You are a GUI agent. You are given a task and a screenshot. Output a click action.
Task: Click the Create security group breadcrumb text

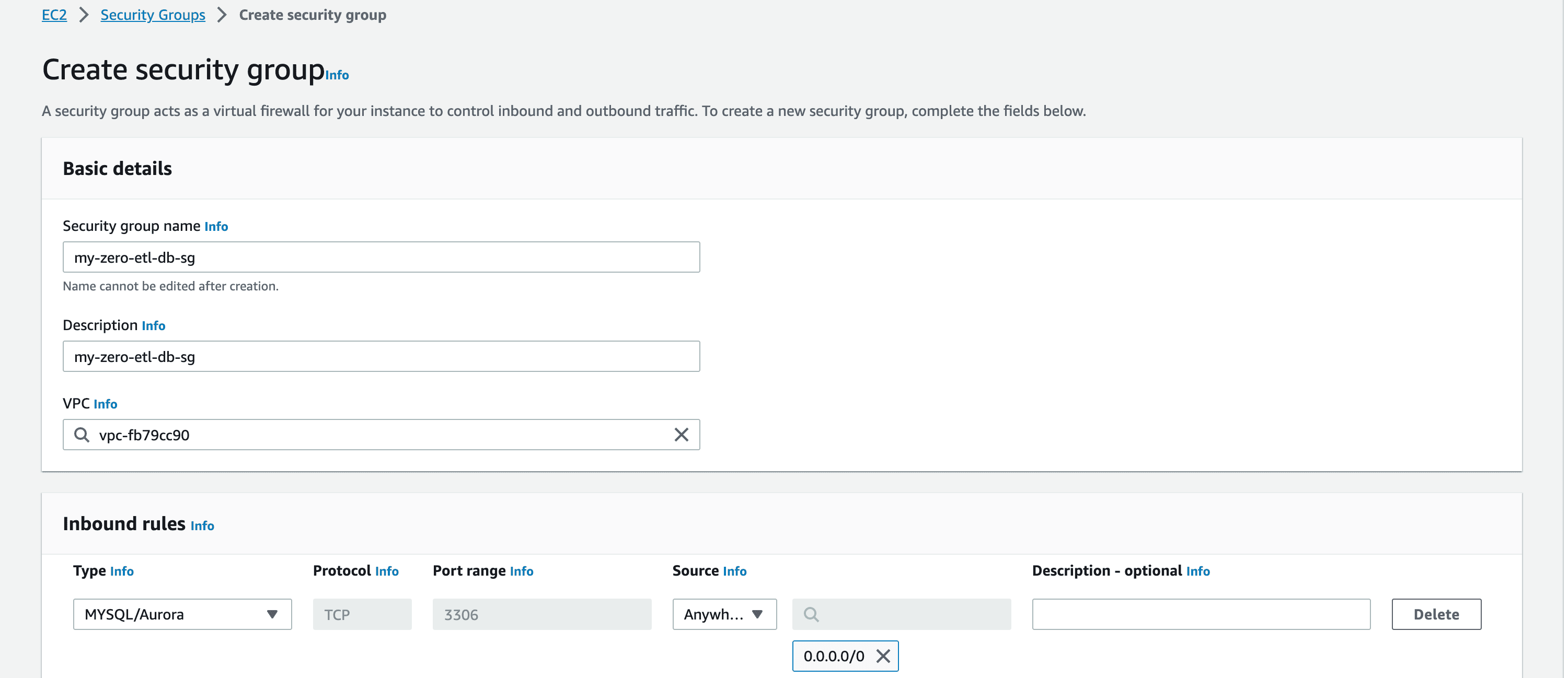[312, 15]
